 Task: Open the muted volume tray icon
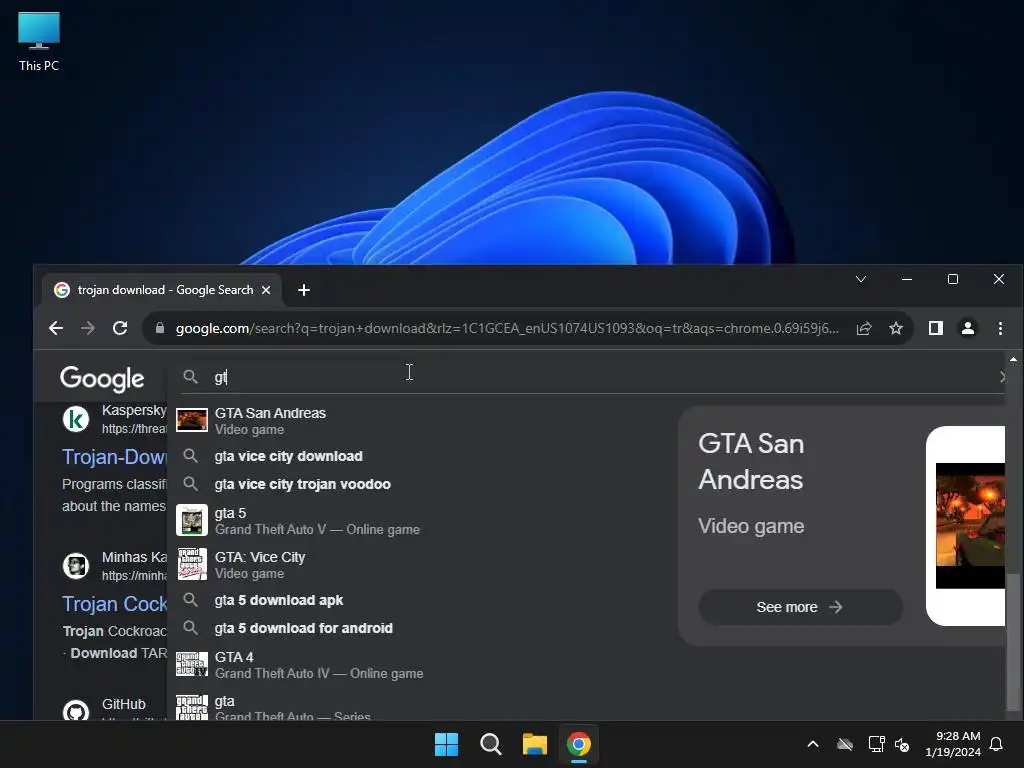902,744
